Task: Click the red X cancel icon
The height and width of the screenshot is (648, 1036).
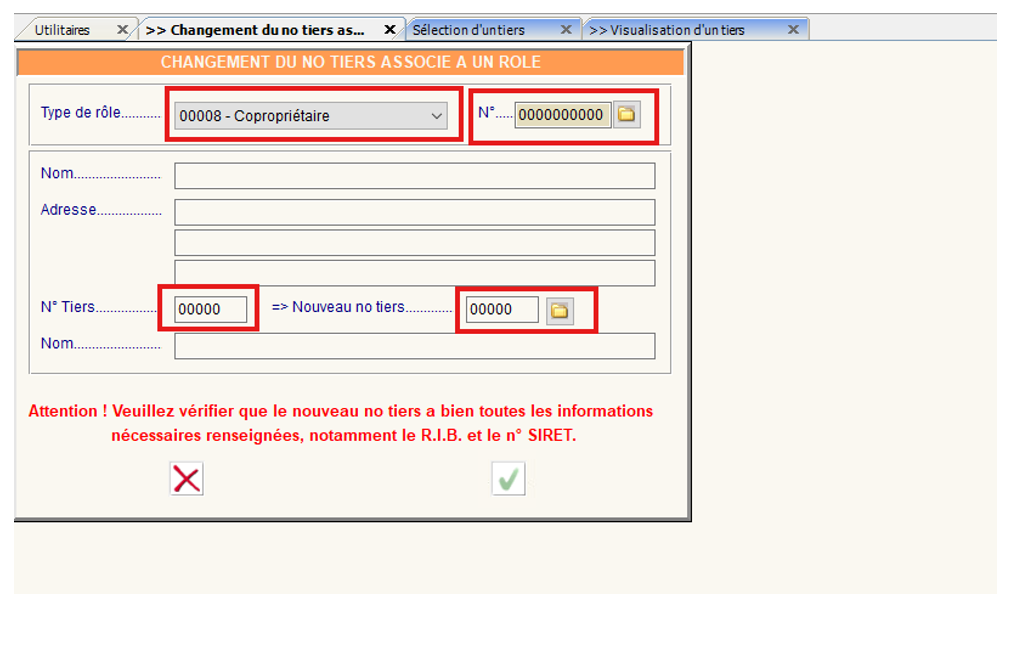Action: 186,479
